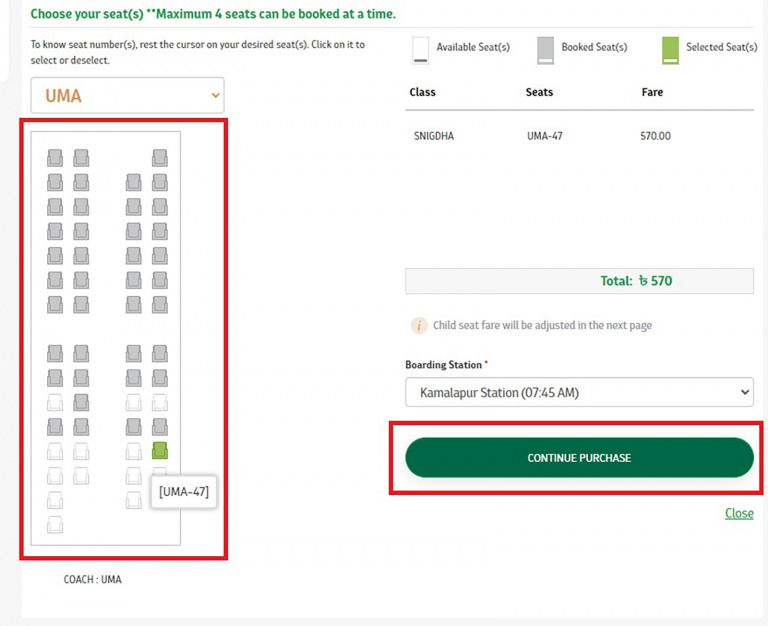The image size is (768, 626).
Task: Click the info icon beside the child seat fare note
Action: coord(420,325)
